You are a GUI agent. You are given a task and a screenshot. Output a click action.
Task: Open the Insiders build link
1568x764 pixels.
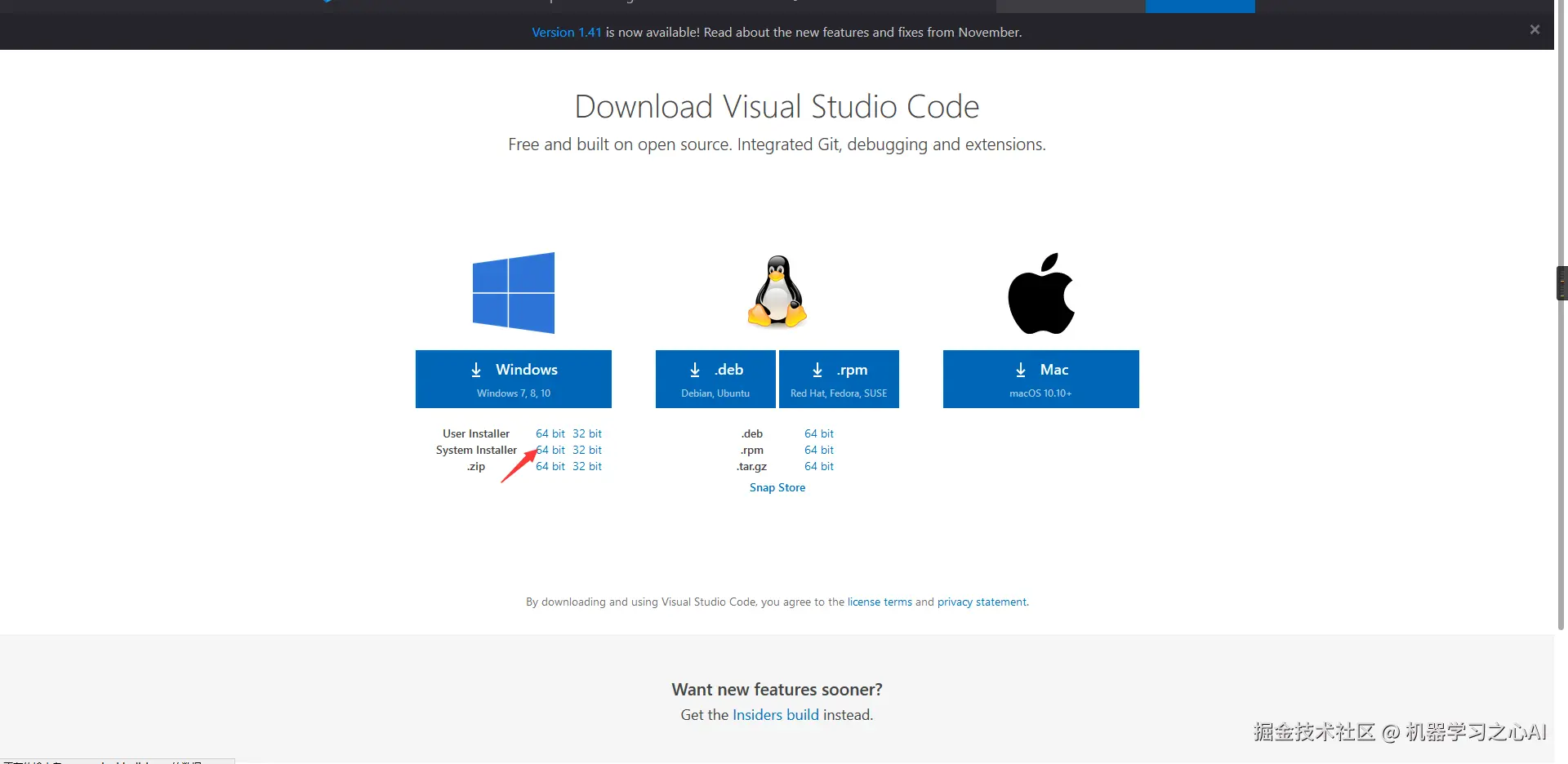(776, 715)
